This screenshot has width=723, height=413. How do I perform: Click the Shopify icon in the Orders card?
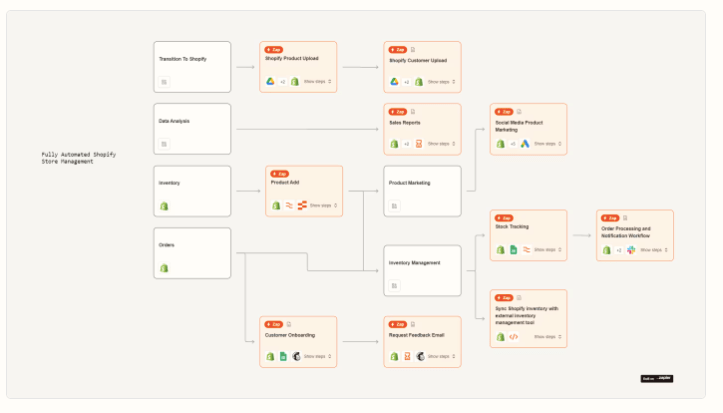(x=164, y=268)
